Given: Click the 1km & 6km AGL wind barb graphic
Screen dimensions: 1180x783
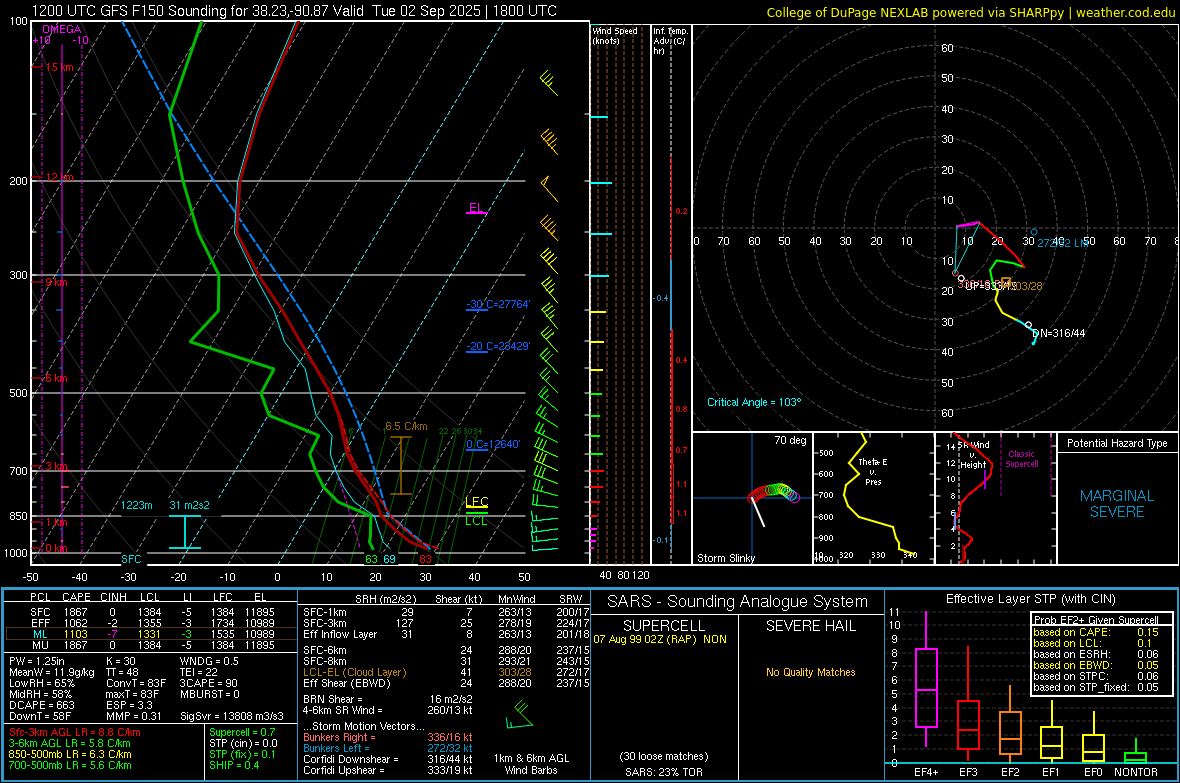Looking at the screenshot, I should tap(519, 714).
